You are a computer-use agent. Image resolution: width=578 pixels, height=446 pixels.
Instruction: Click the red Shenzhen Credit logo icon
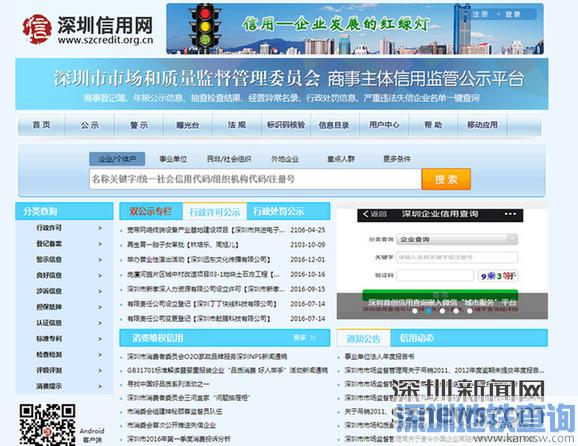(x=37, y=29)
